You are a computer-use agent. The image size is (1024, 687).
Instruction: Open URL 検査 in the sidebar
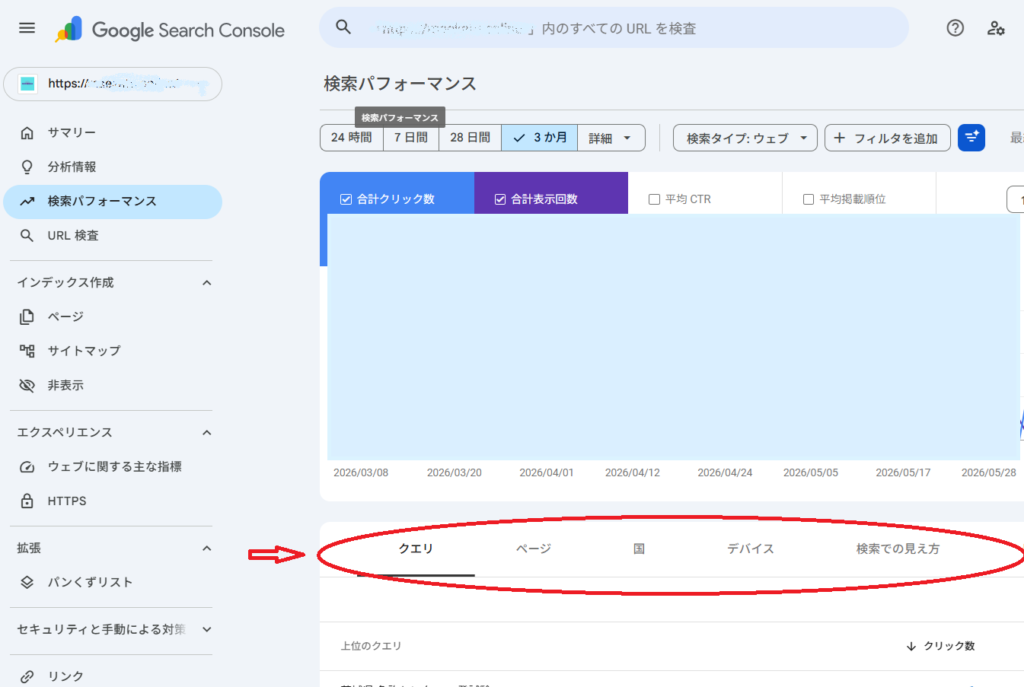click(113, 235)
